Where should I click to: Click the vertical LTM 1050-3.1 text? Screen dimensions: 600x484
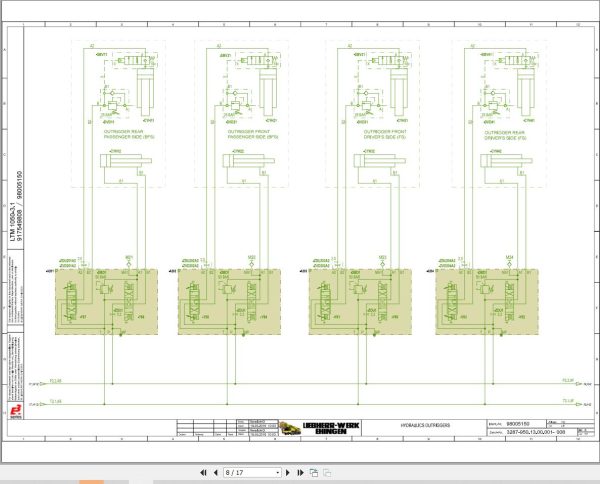point(13,222)
